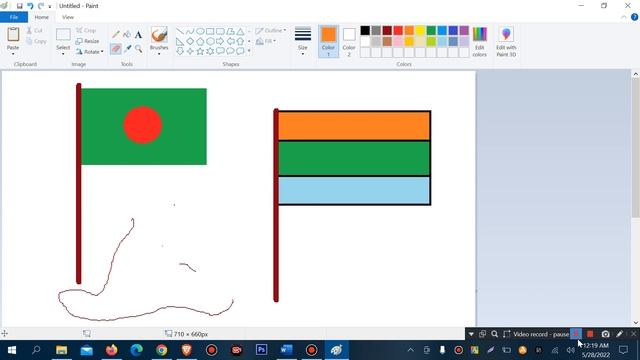This screenshot has height=360, width=640.
Task: Pick the light turquoise color swatch
Action: [442, 41]
